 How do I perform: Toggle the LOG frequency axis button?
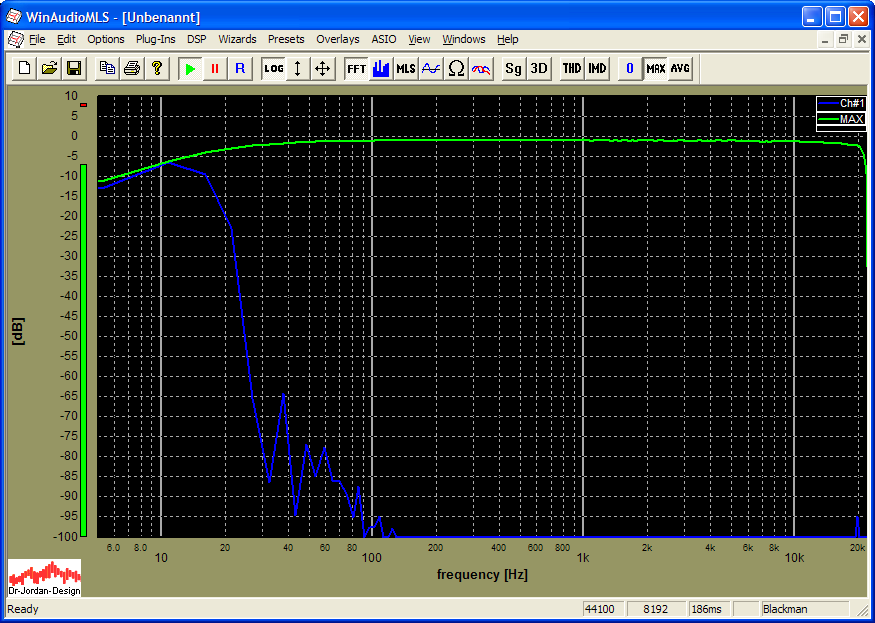(273, 68)
